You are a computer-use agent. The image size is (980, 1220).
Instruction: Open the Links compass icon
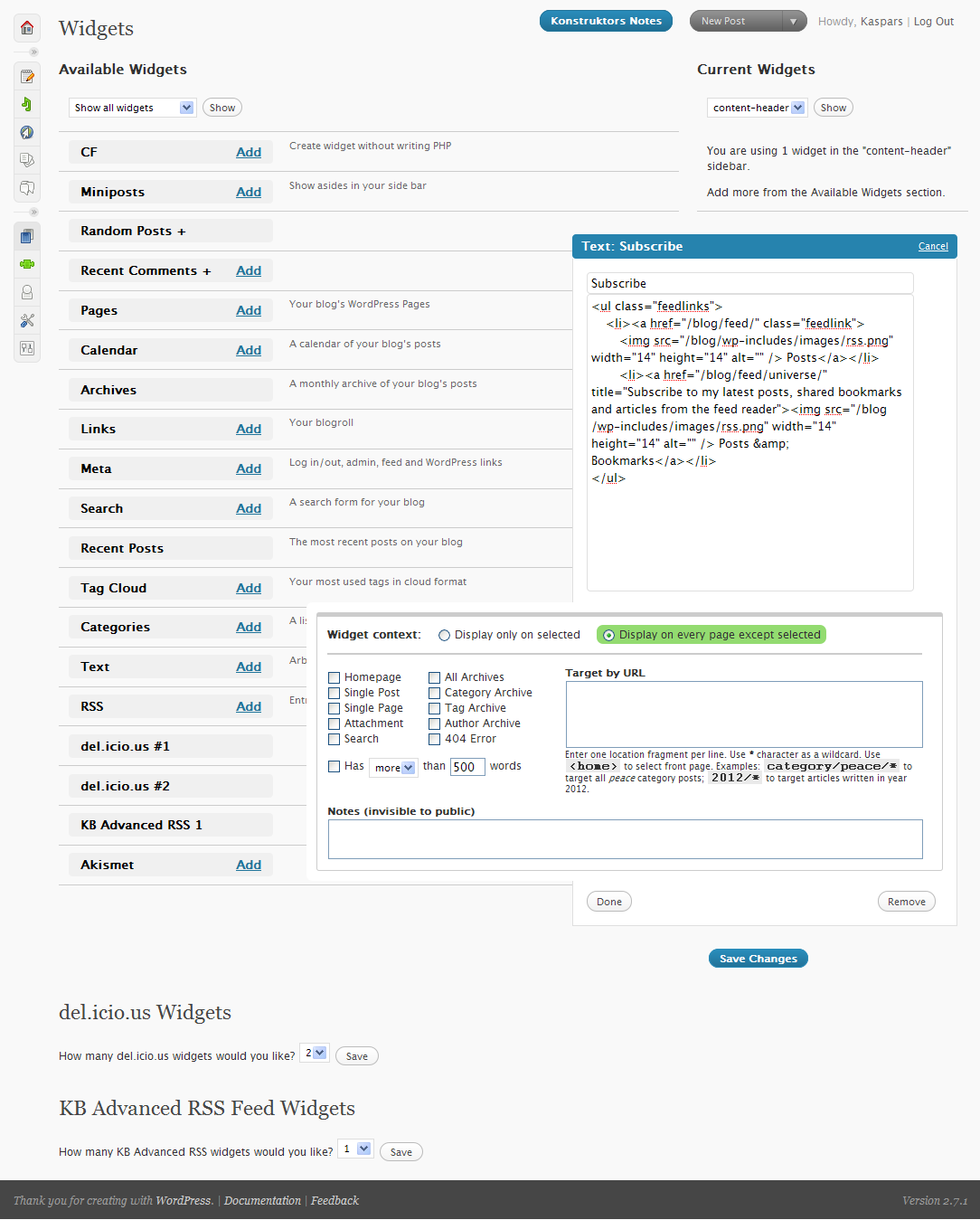tap(27, 132)
